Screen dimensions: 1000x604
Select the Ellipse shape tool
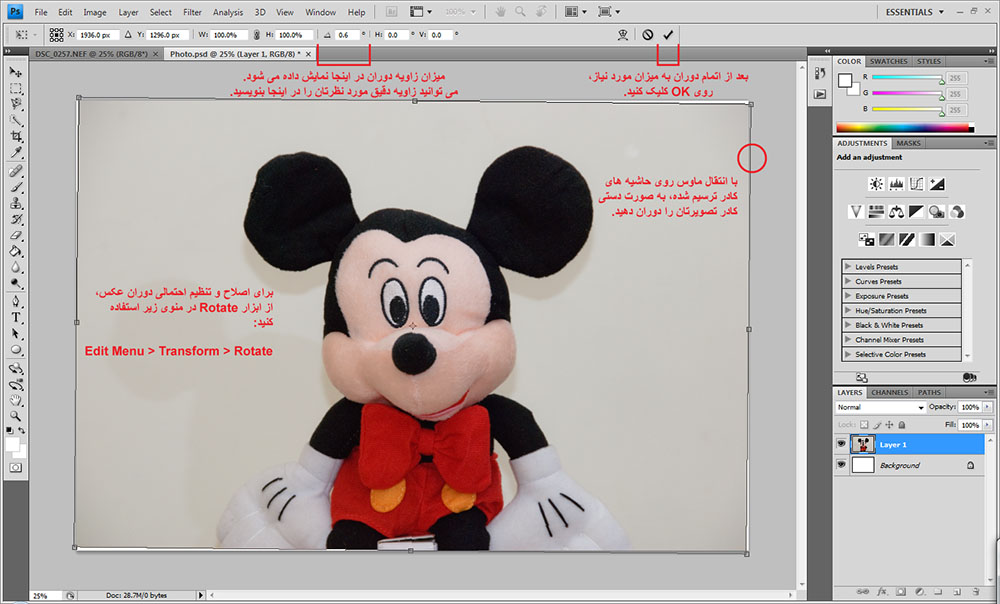tap(15, 350)
